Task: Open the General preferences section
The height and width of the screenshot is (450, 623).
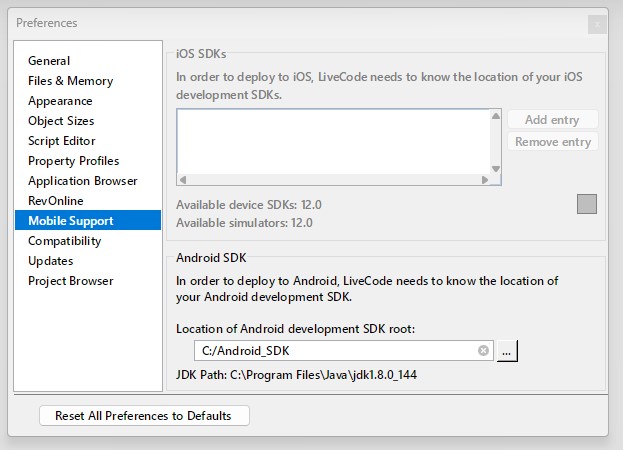Action: tap(49, 61)
